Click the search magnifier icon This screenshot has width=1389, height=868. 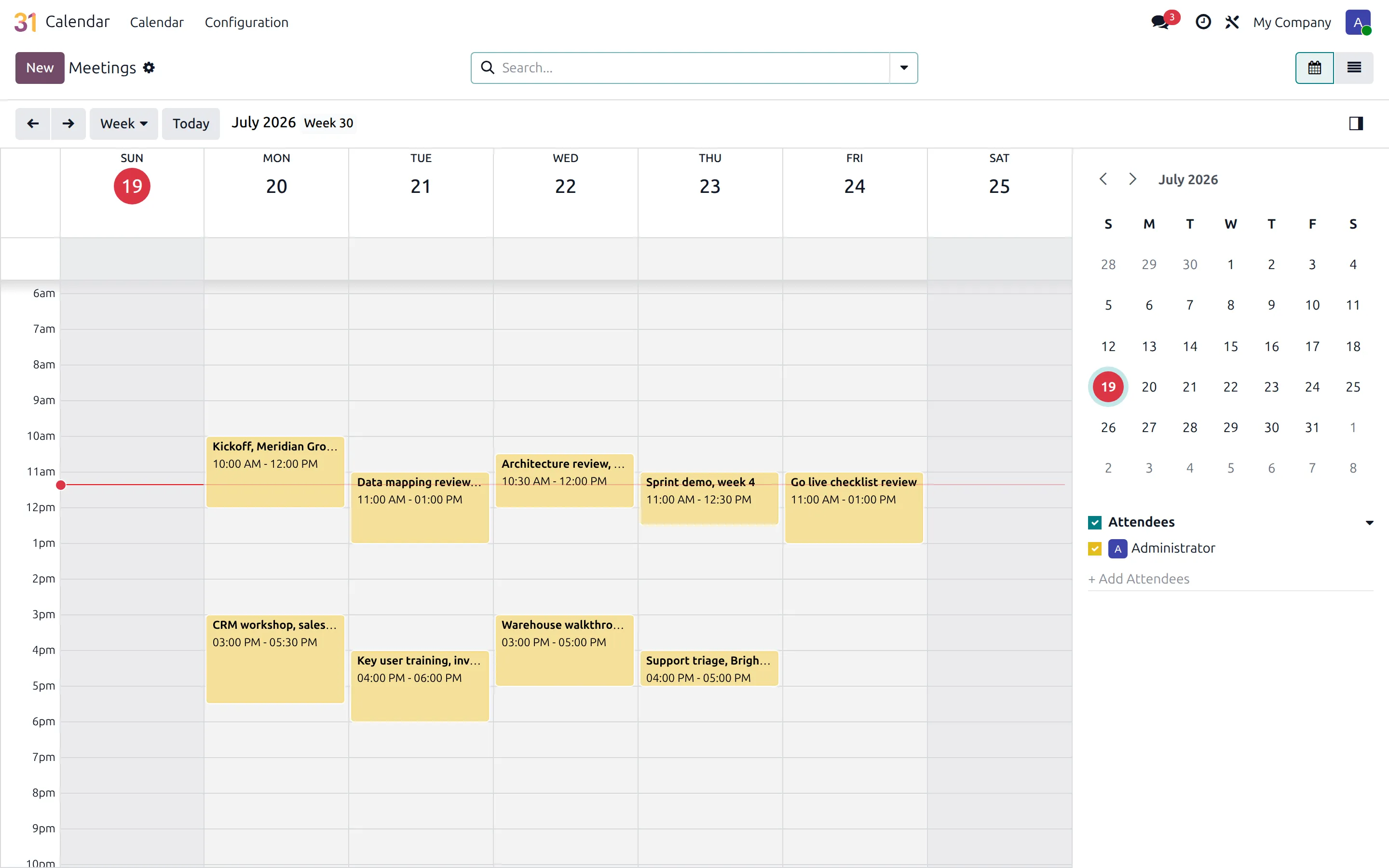487,68
